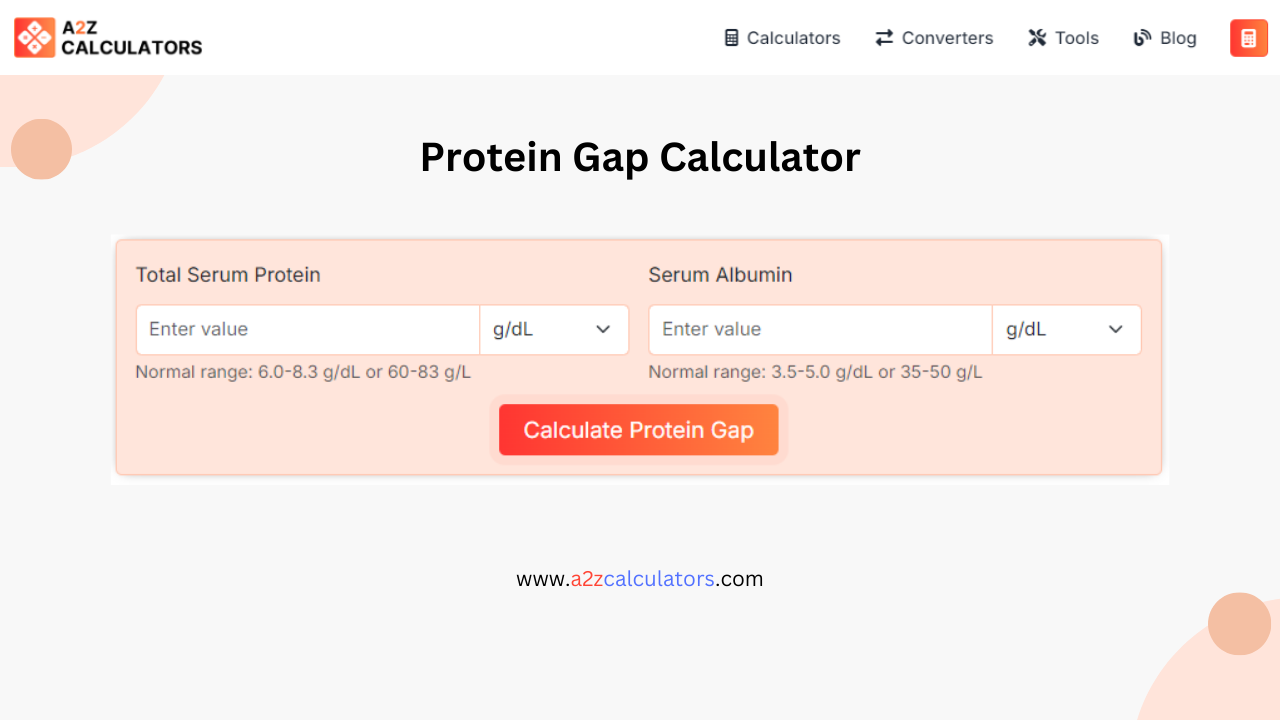Click the A2Z Calculators logo icon

35,38
